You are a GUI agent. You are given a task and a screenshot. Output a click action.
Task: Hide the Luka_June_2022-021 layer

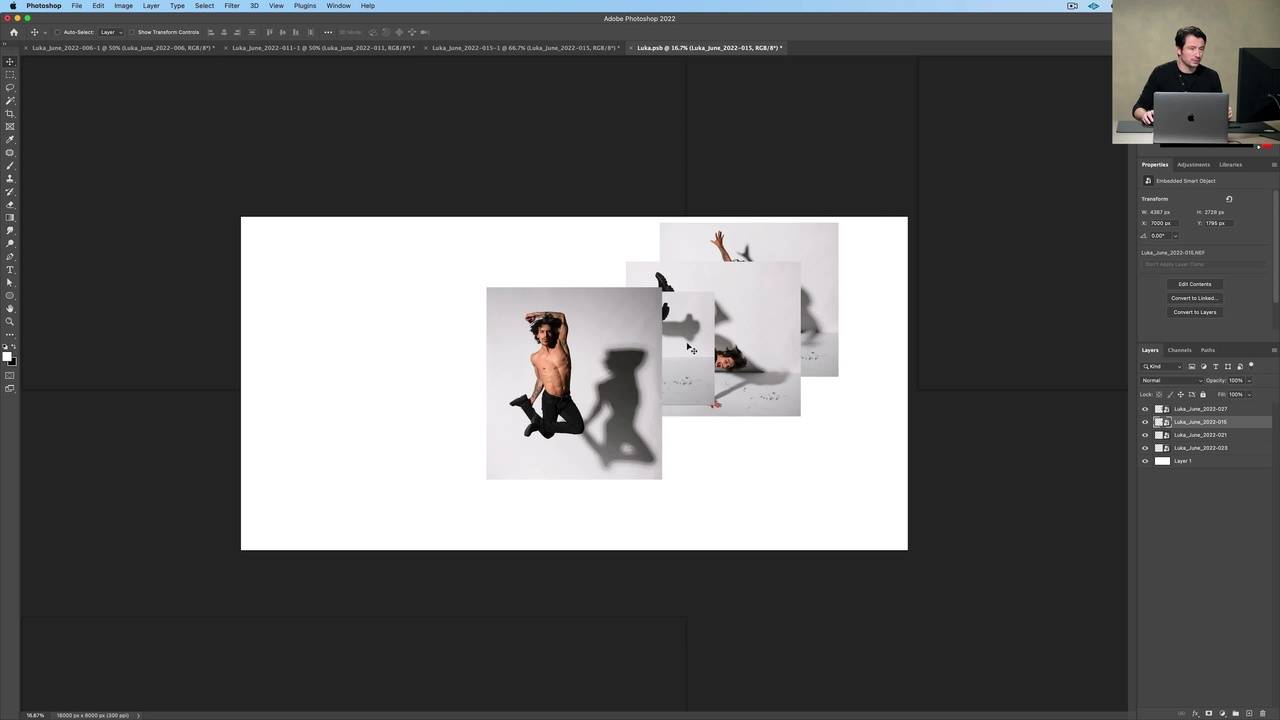pos(1145,435)
